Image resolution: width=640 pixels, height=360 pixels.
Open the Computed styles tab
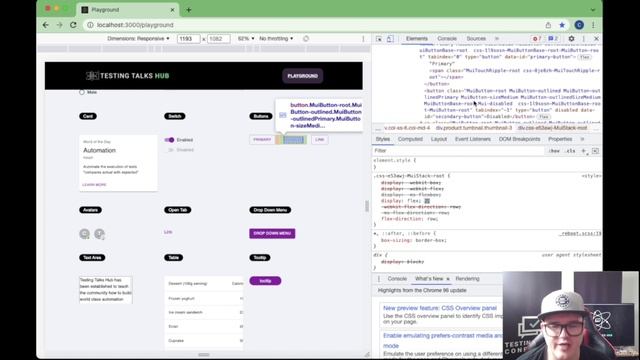point(410,139)
